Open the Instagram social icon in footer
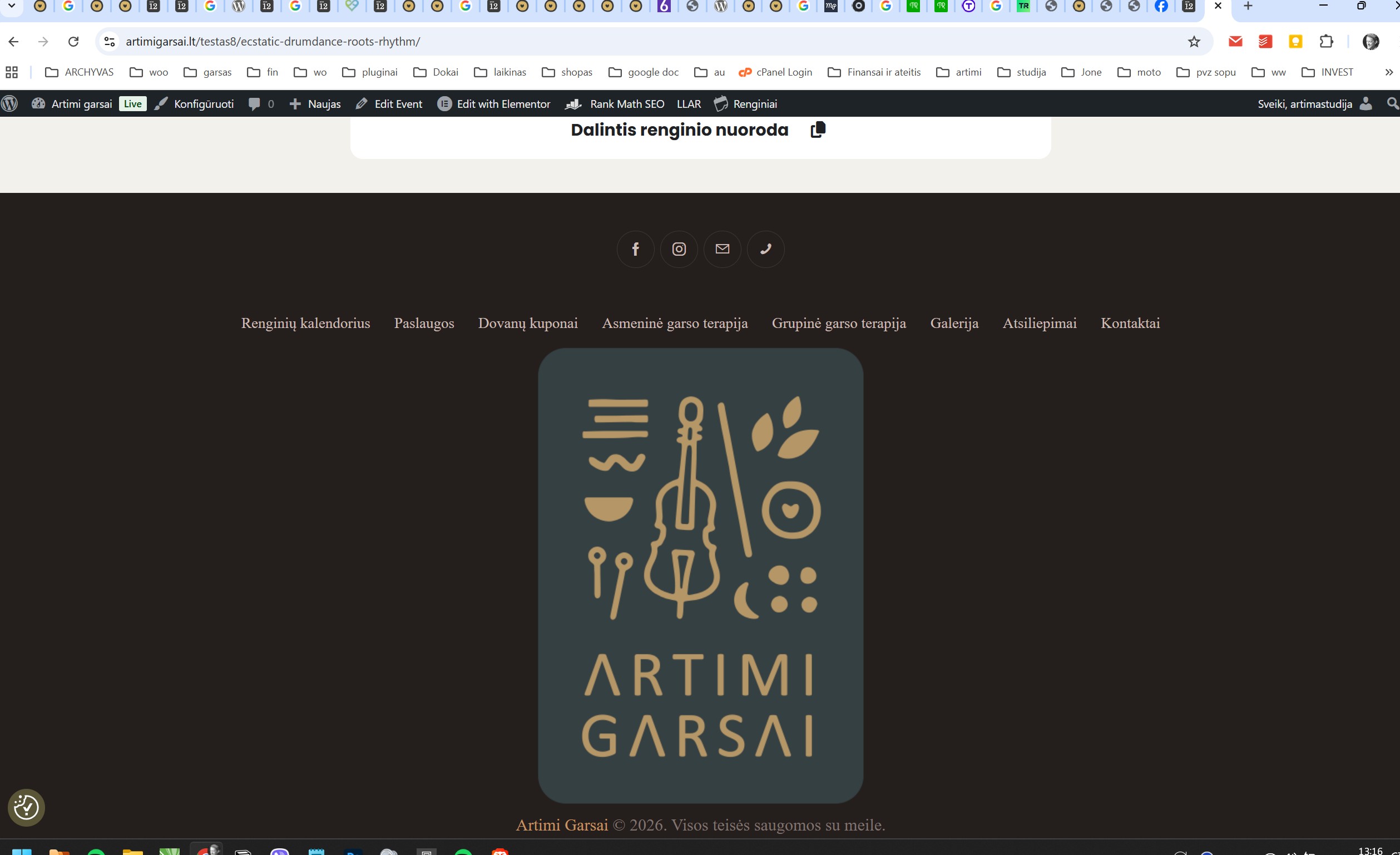Image resolution: width=1400 pixels, height=855 pixels. coord(679,248)
